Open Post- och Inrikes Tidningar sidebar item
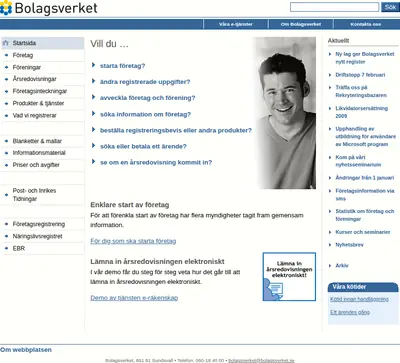The height and width of the screenshot is (363, 400). (34, 195)
